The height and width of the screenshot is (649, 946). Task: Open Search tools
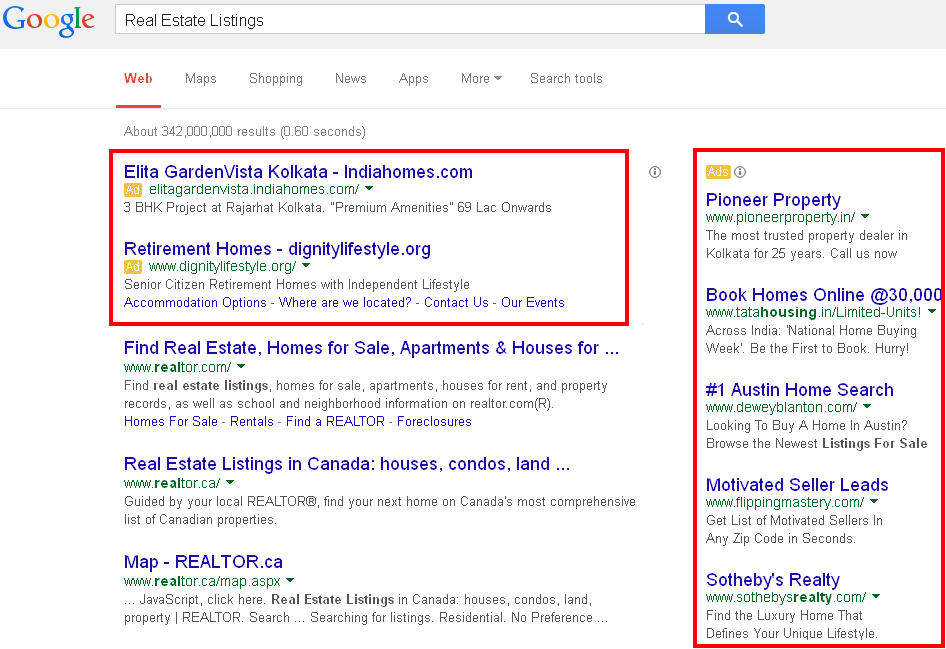566,78
